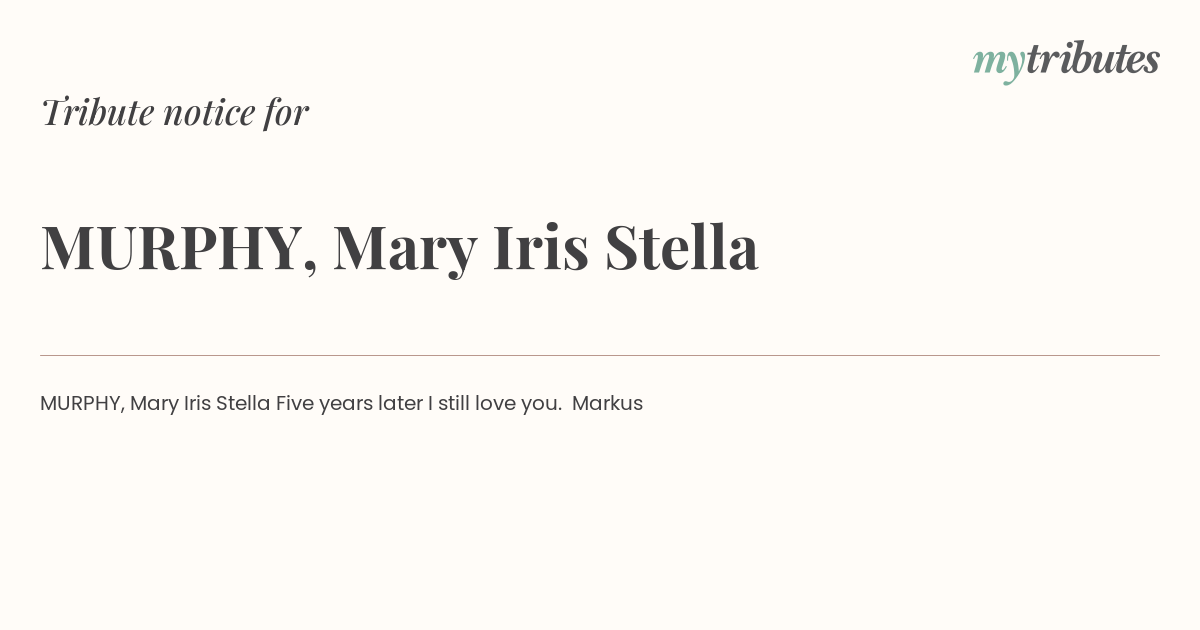Image resolution: width=1200 pixels, height=630 pixels.
Task: Click the signature name "Markus"
Action: (608, 404)
